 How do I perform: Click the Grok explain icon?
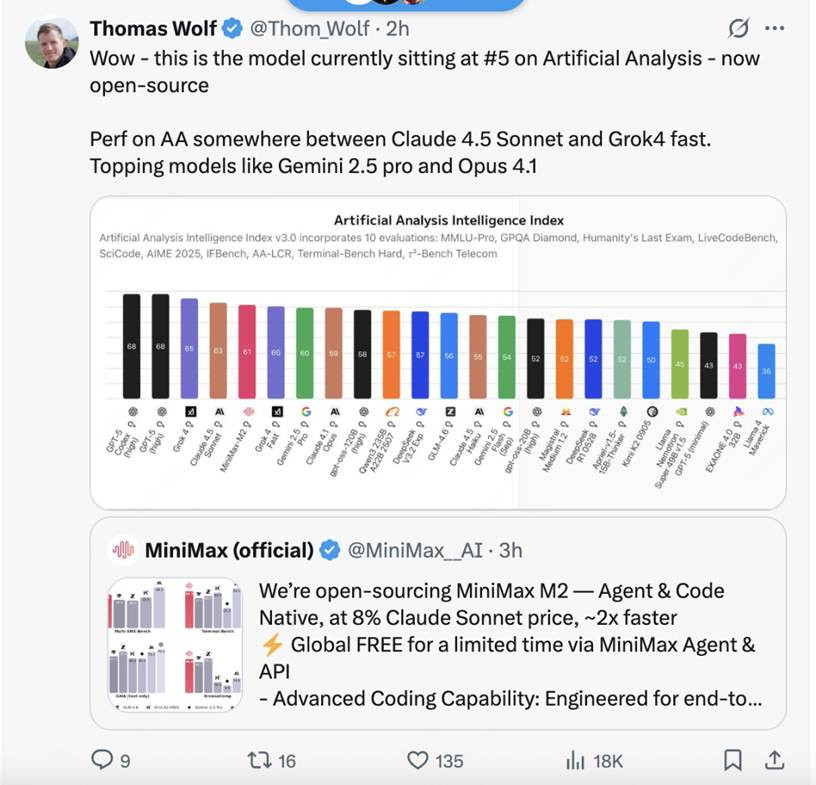point(741,29)
